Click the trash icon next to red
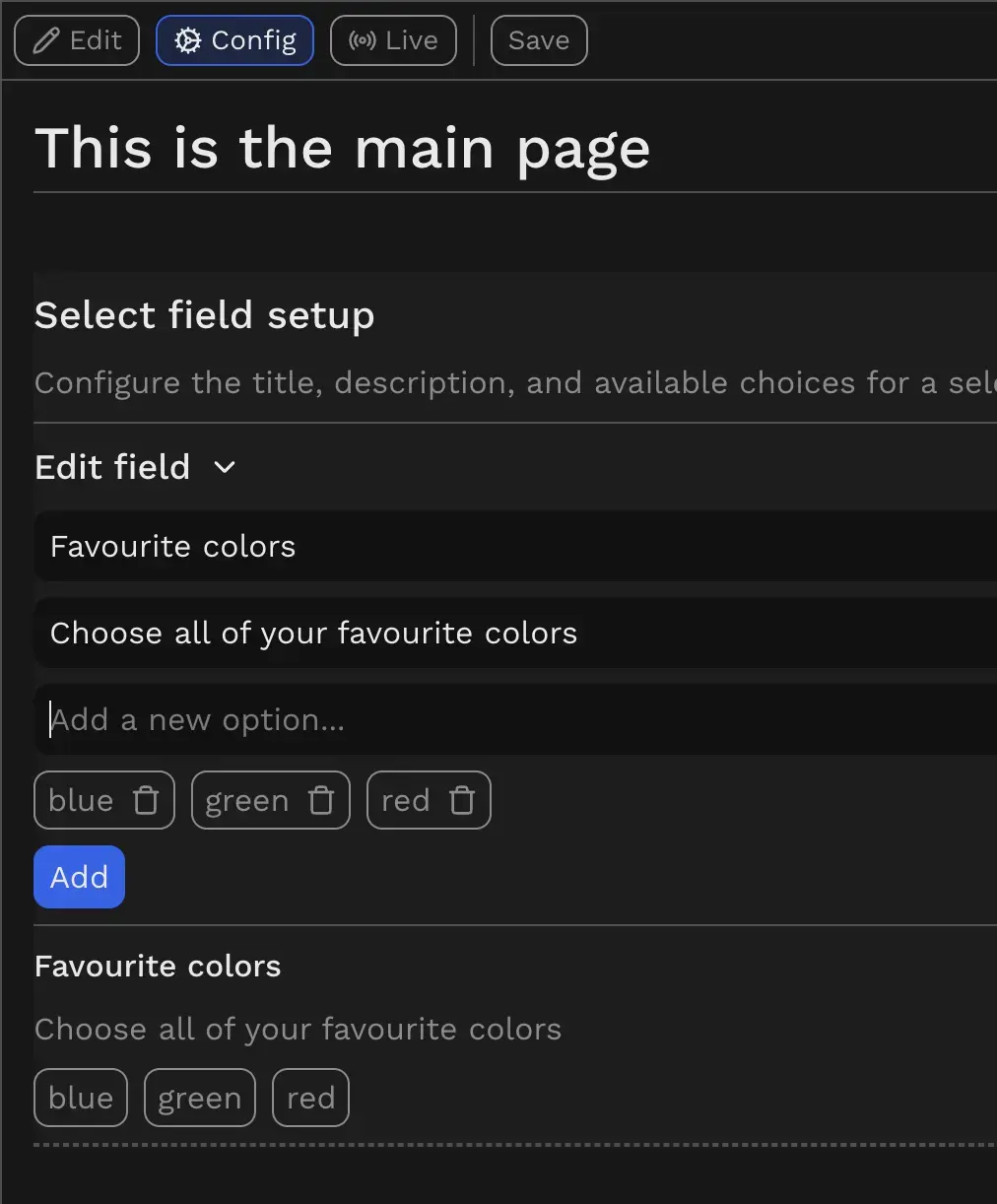The height and width of the screenshot is (1204, 997). pyautogui.click(x=463, y=800)
